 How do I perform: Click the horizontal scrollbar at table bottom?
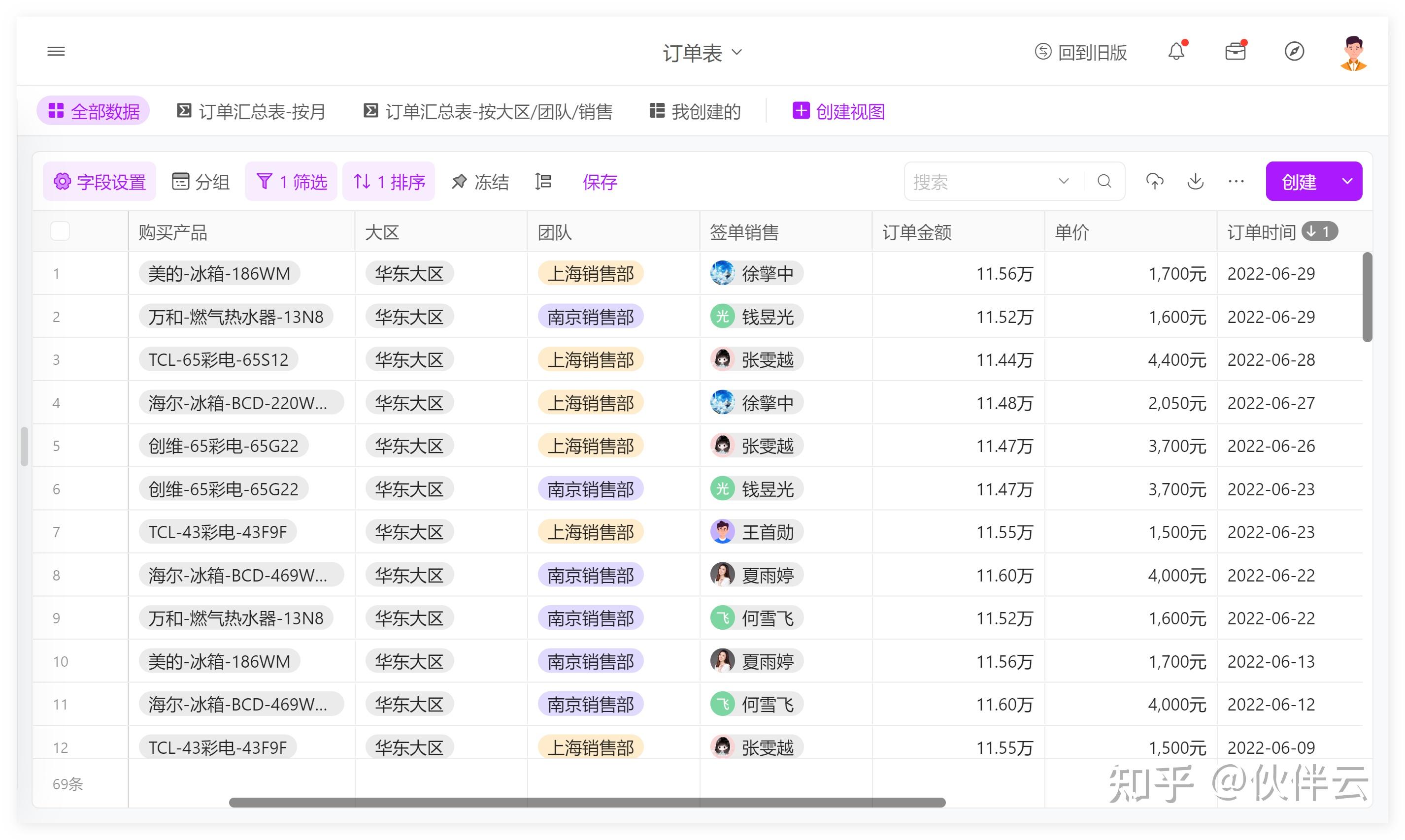tap(587, 802)
